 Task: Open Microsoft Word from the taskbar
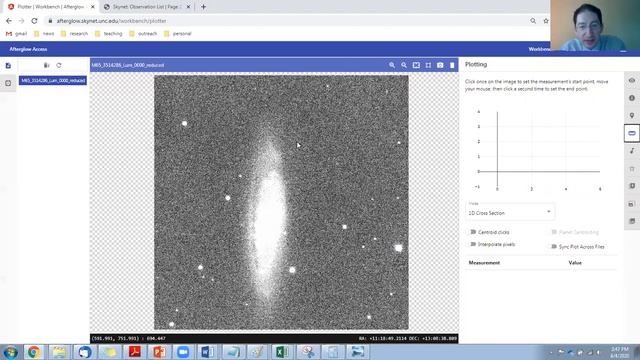pyautogui.click(x=207, y=352)
